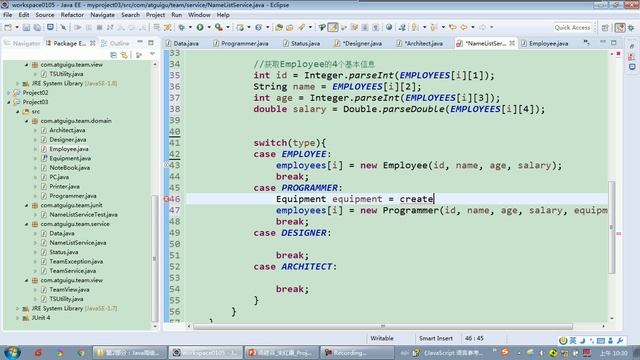
Task: Open the Package Explorer view menu arrow
Action: 152,54
